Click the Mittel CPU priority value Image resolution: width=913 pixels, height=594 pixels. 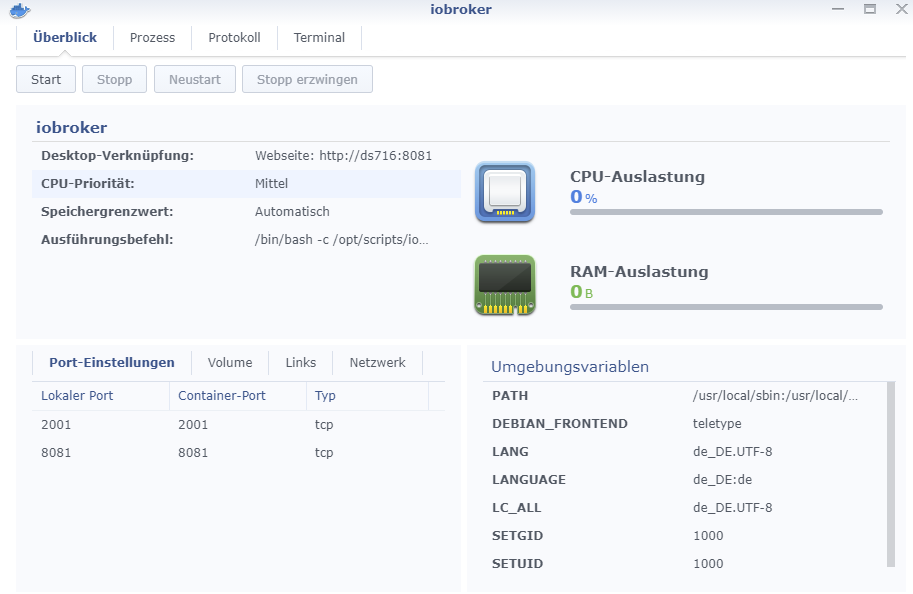[271, 184]
